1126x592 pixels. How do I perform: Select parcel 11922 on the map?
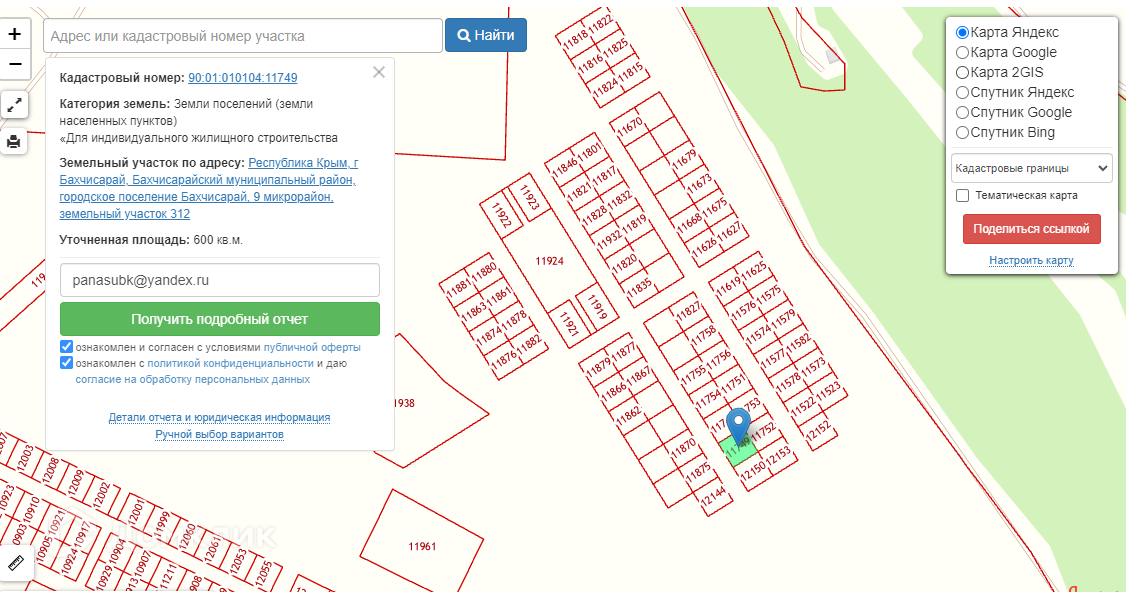point(501,216)
